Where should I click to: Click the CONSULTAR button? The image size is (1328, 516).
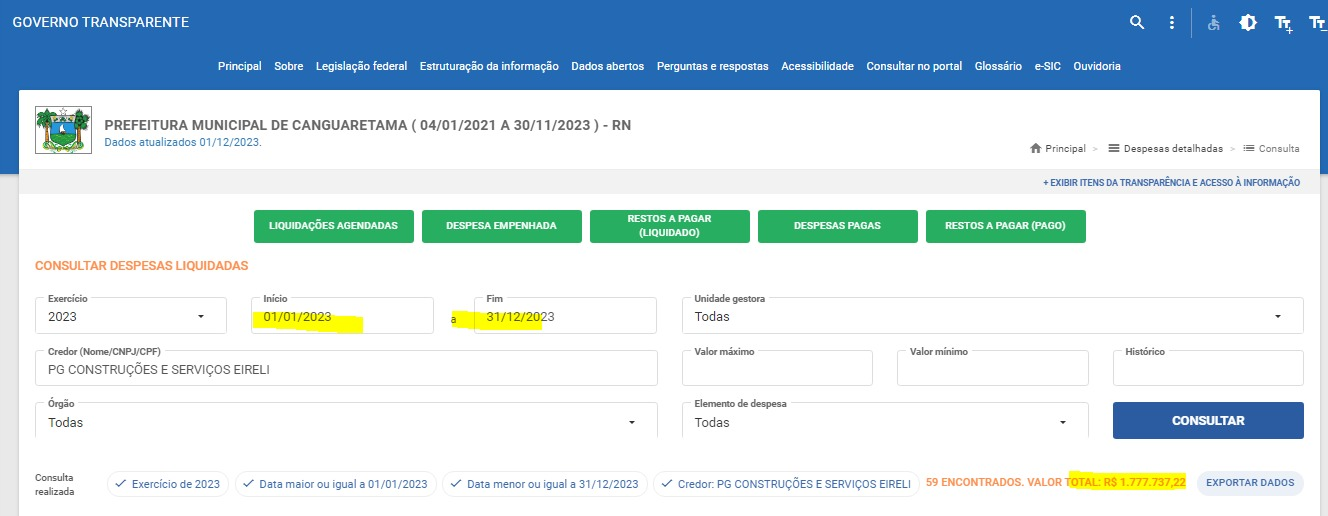[1208, 421]
